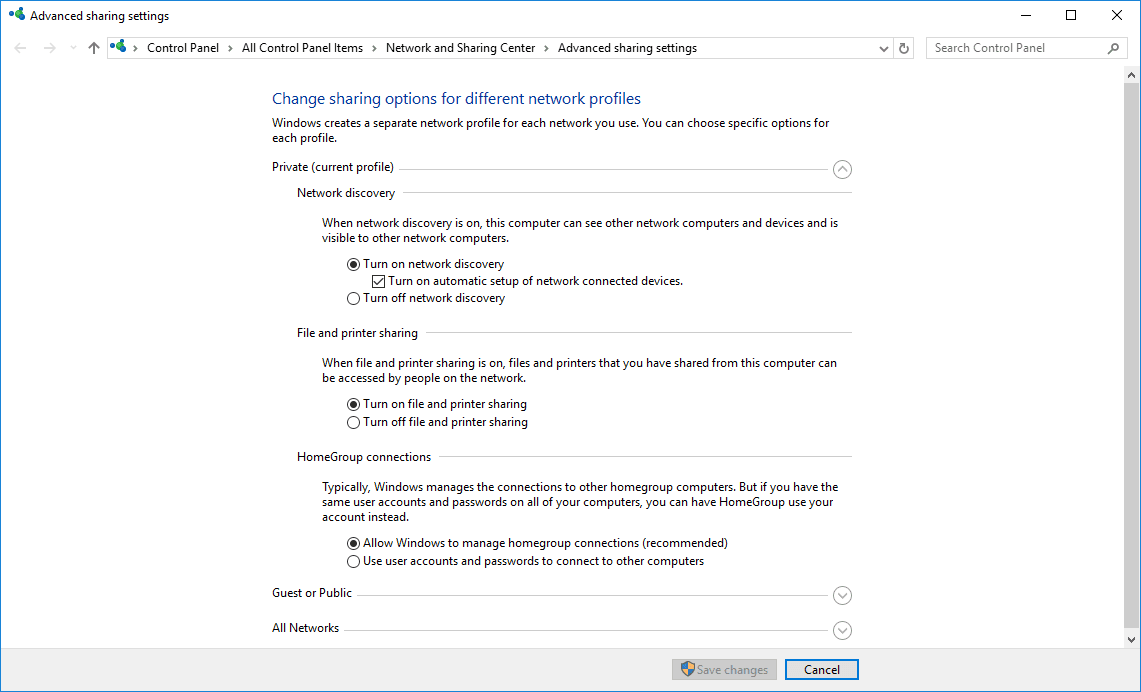Select Turn off file and printer sharing
Viewport: 1141px width, 692px height.
[353, 423]
